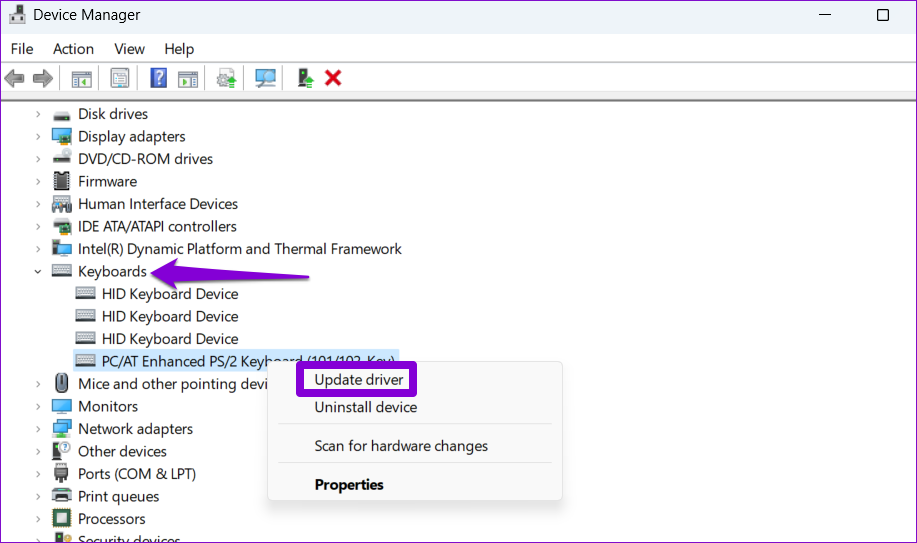Click the Enable device toolbar icon
Viewport: 917px width, 543px height.
click(x=305, y=78)
